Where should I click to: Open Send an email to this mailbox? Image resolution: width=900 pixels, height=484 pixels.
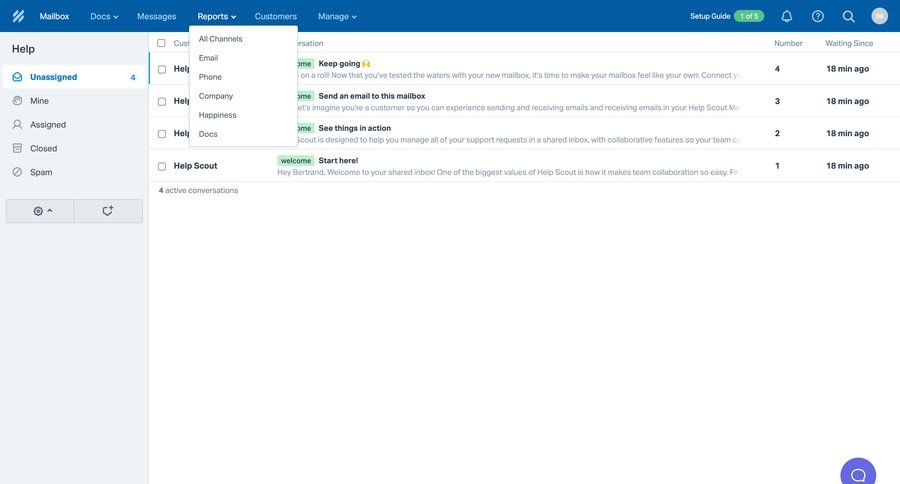click(372, 96)
